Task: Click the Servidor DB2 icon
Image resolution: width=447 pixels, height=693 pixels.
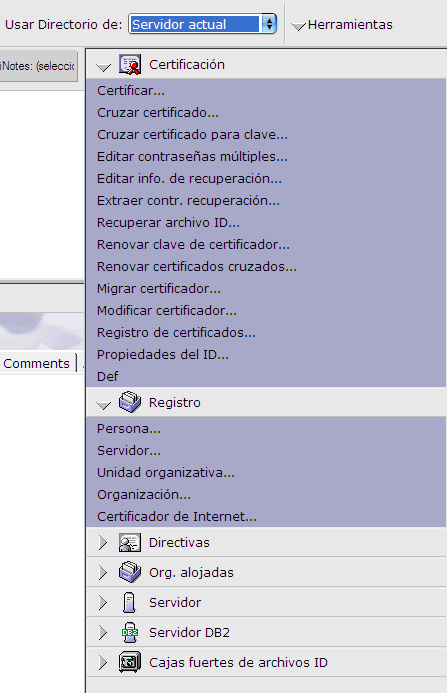Action: click(130, 632)
